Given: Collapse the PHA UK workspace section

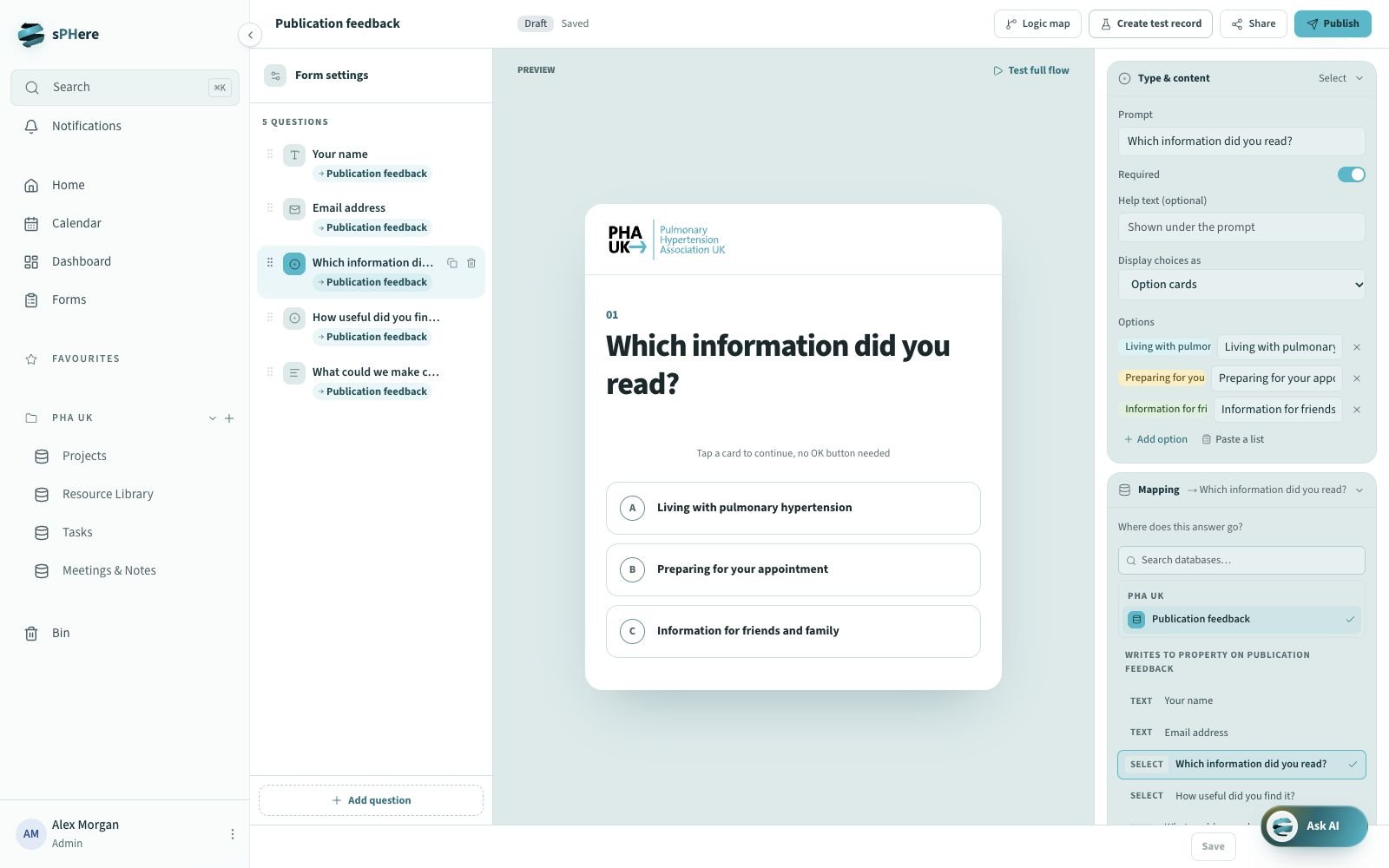Looking at the screenshot, I should (x=212, y=418).
